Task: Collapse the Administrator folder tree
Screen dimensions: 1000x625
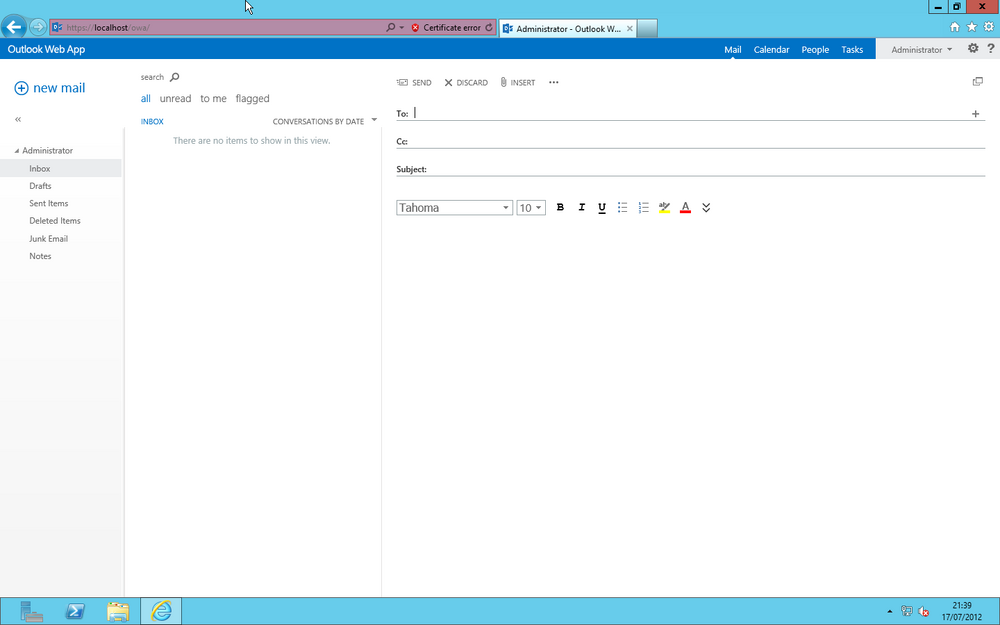Action: (17, 151)
